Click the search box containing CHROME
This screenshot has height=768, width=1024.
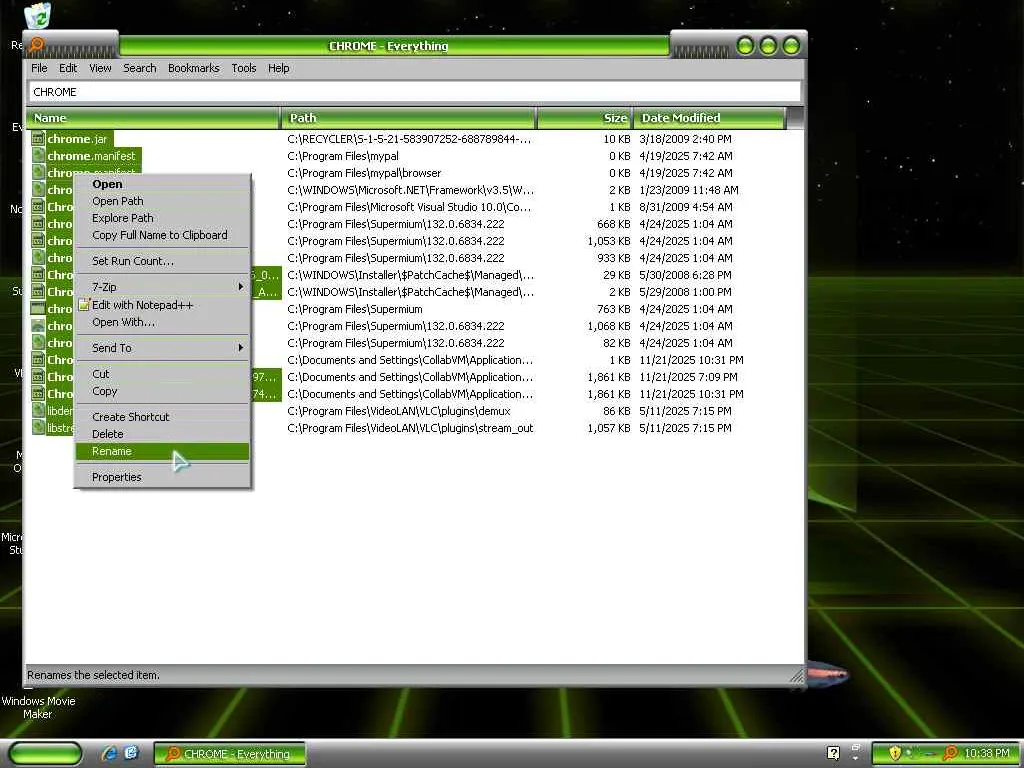pyautogui.click(x=415, y=92)
